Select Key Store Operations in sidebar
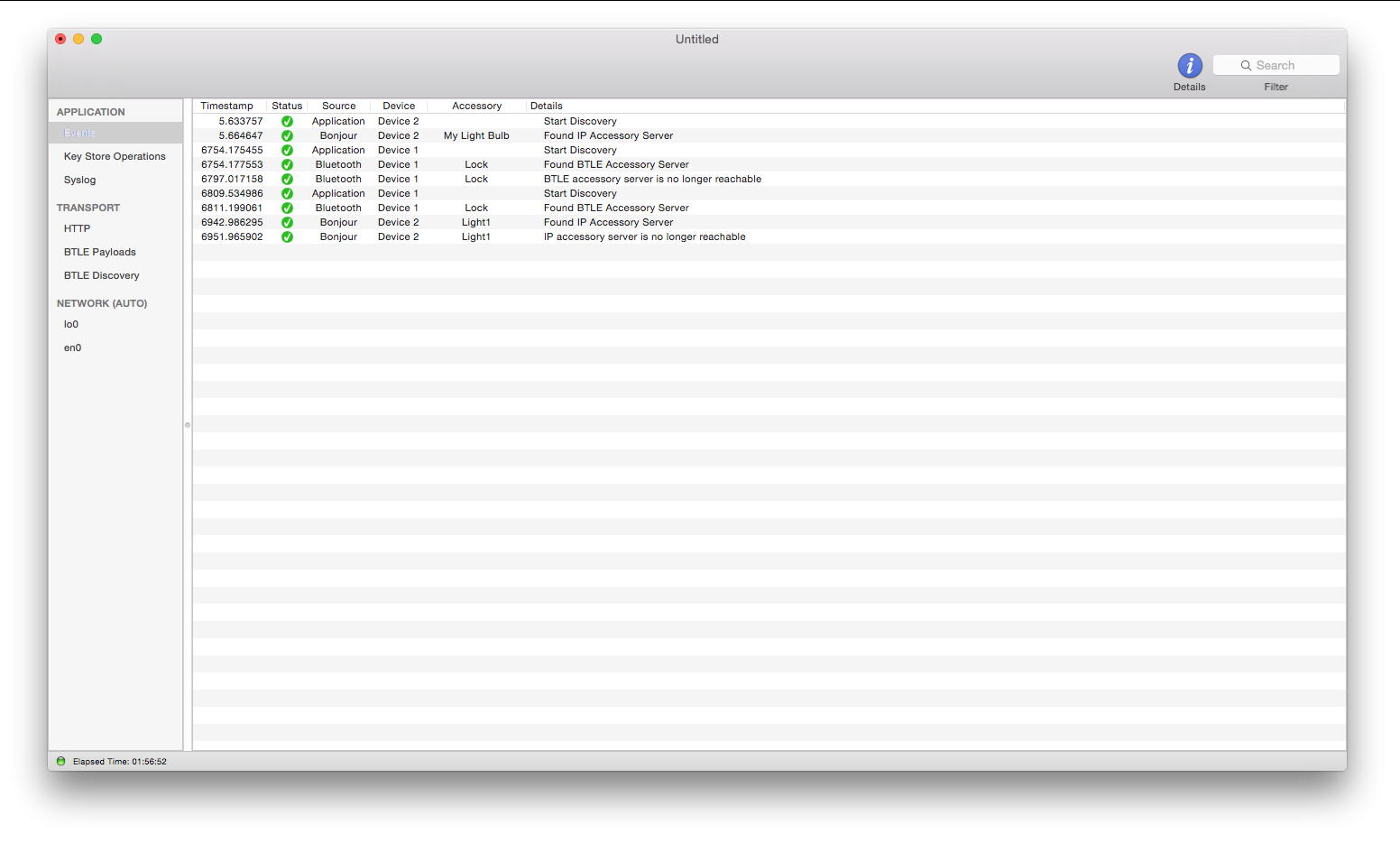This screenshot has width=1400, height=843. pyautogui.click(x=115, y=156)
